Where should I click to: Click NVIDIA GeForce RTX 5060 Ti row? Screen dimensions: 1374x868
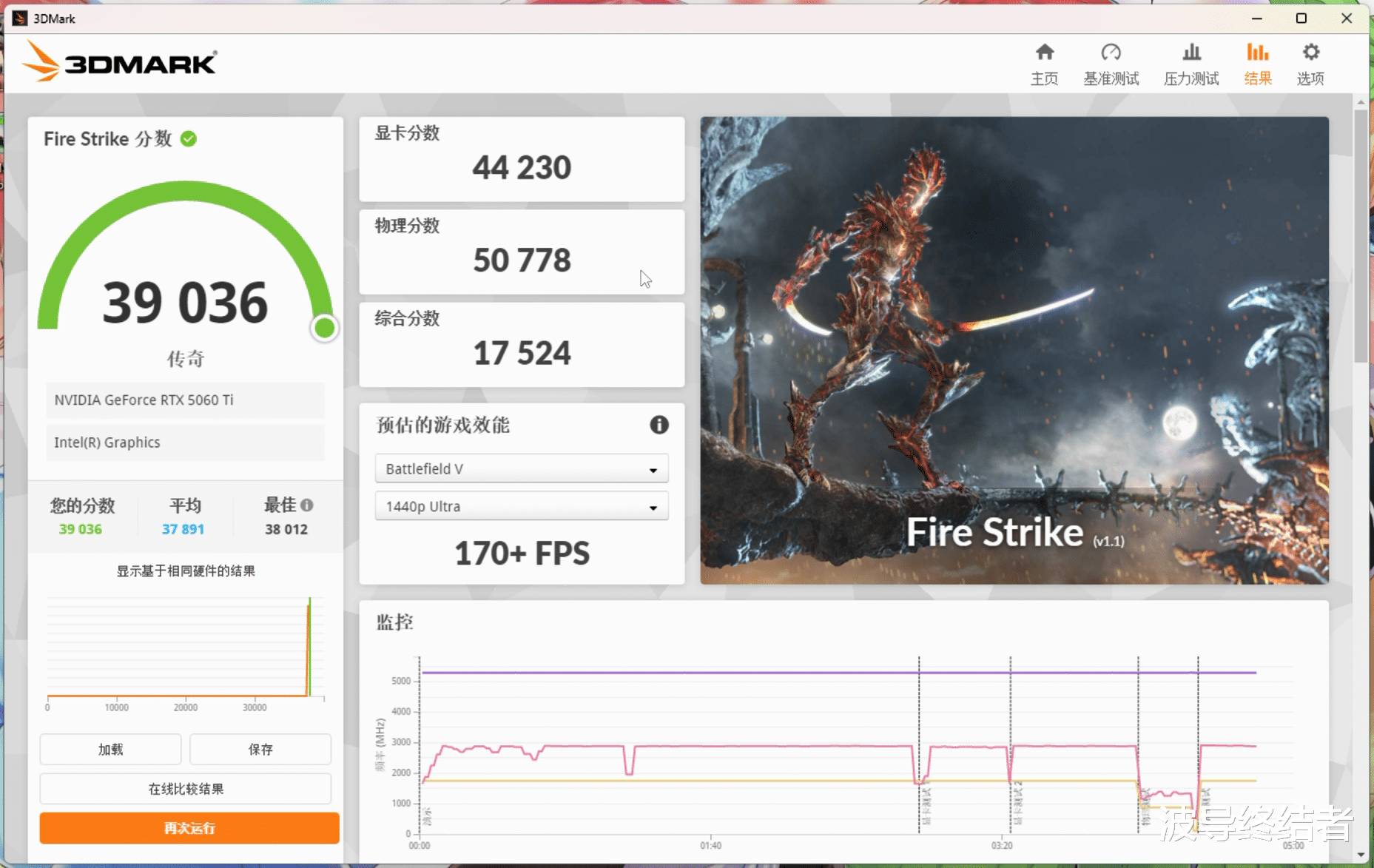[185, 400]
